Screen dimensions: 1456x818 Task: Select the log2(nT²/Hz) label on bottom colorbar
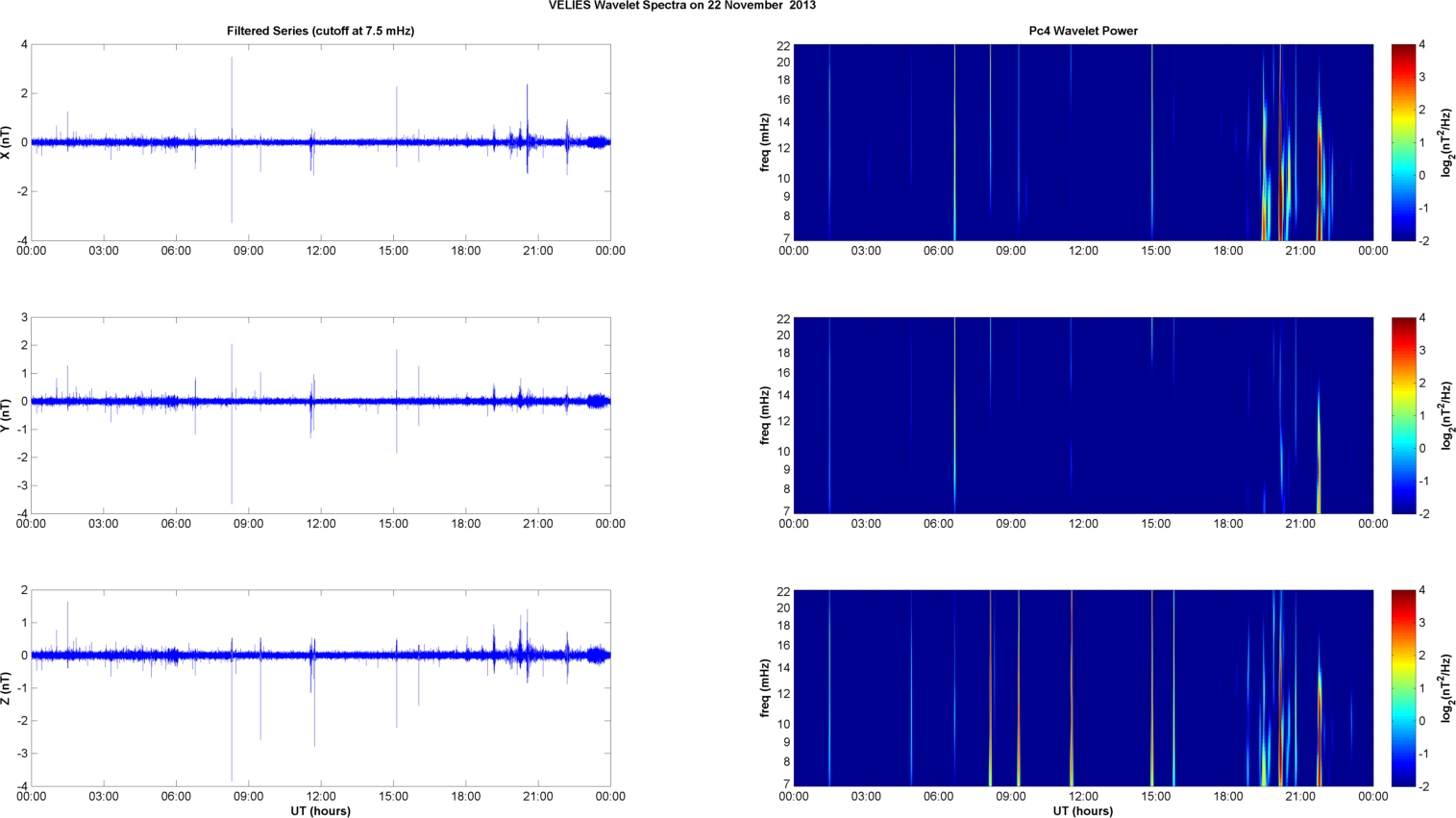1445,688
